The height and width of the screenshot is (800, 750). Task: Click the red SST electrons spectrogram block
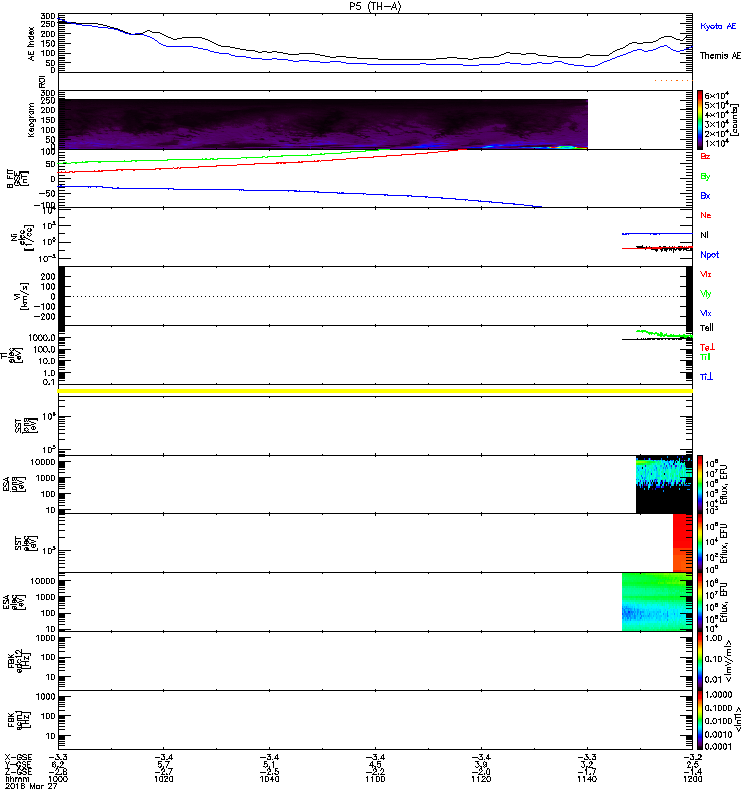(683, 543)
